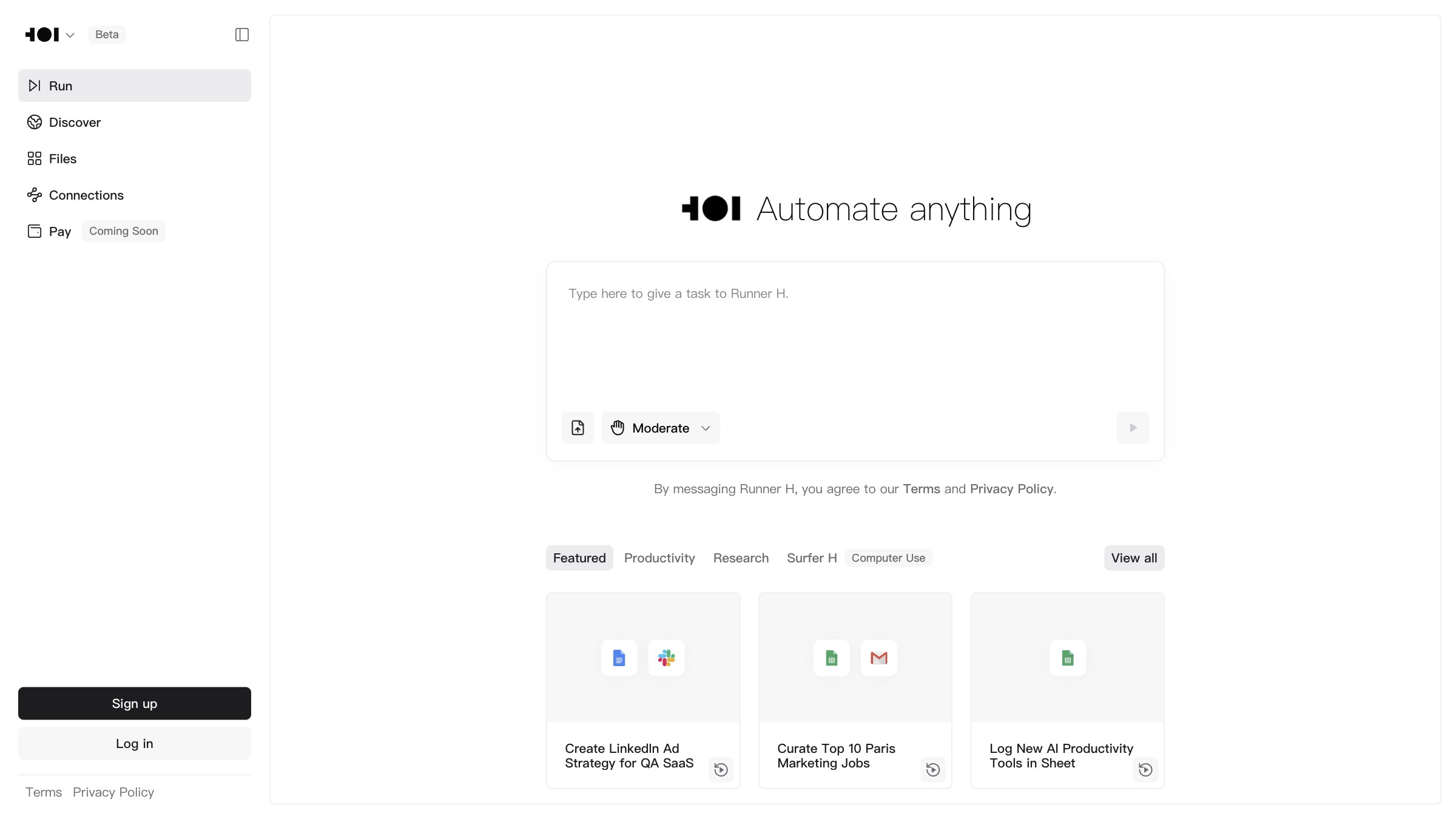Image resolution: width=1456 pixels, height=819 pixels.
Task: Open Connections in the sidebar
Action: point(86,195)
